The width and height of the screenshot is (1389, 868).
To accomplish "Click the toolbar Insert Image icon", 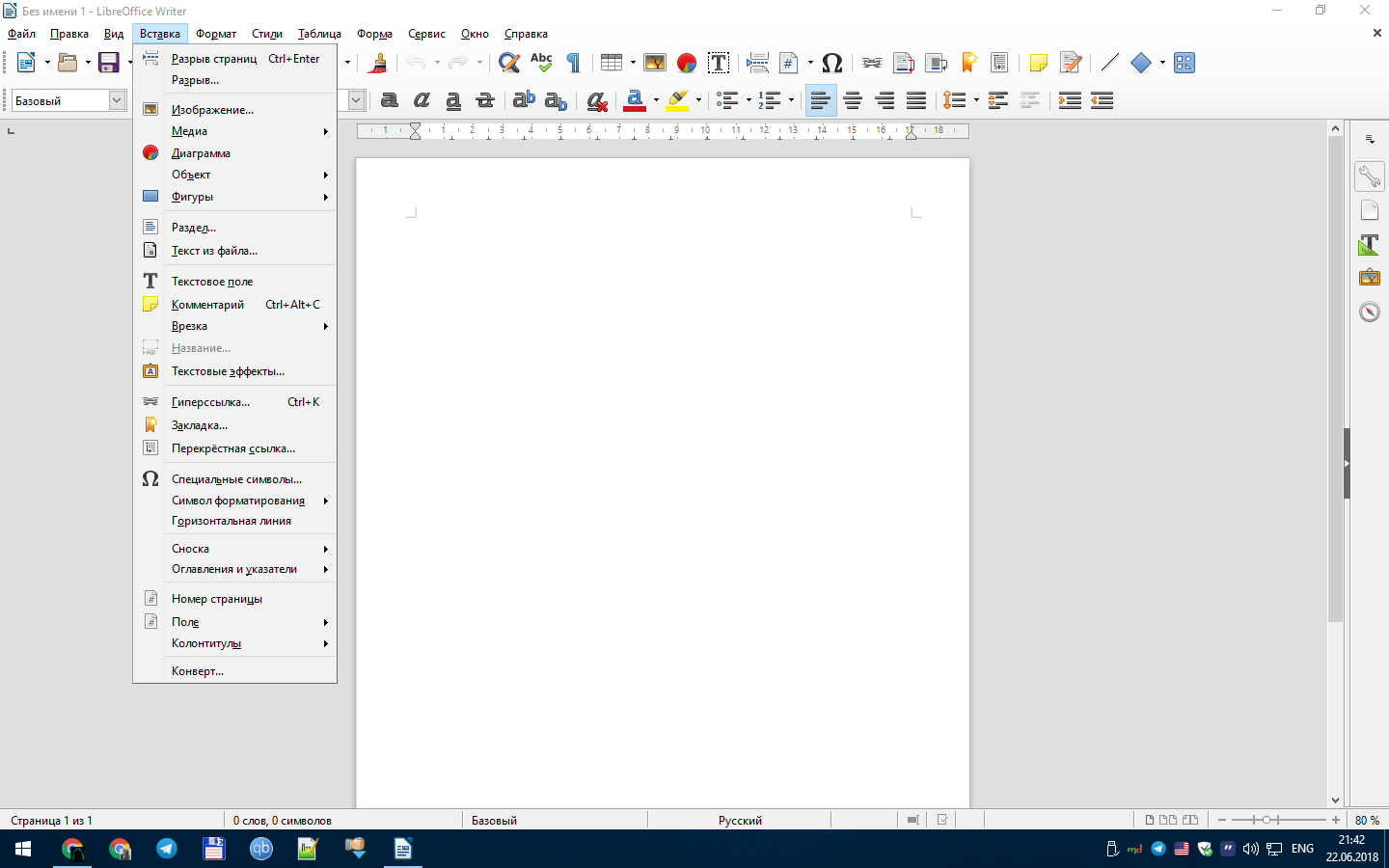I will pos(655,63).
